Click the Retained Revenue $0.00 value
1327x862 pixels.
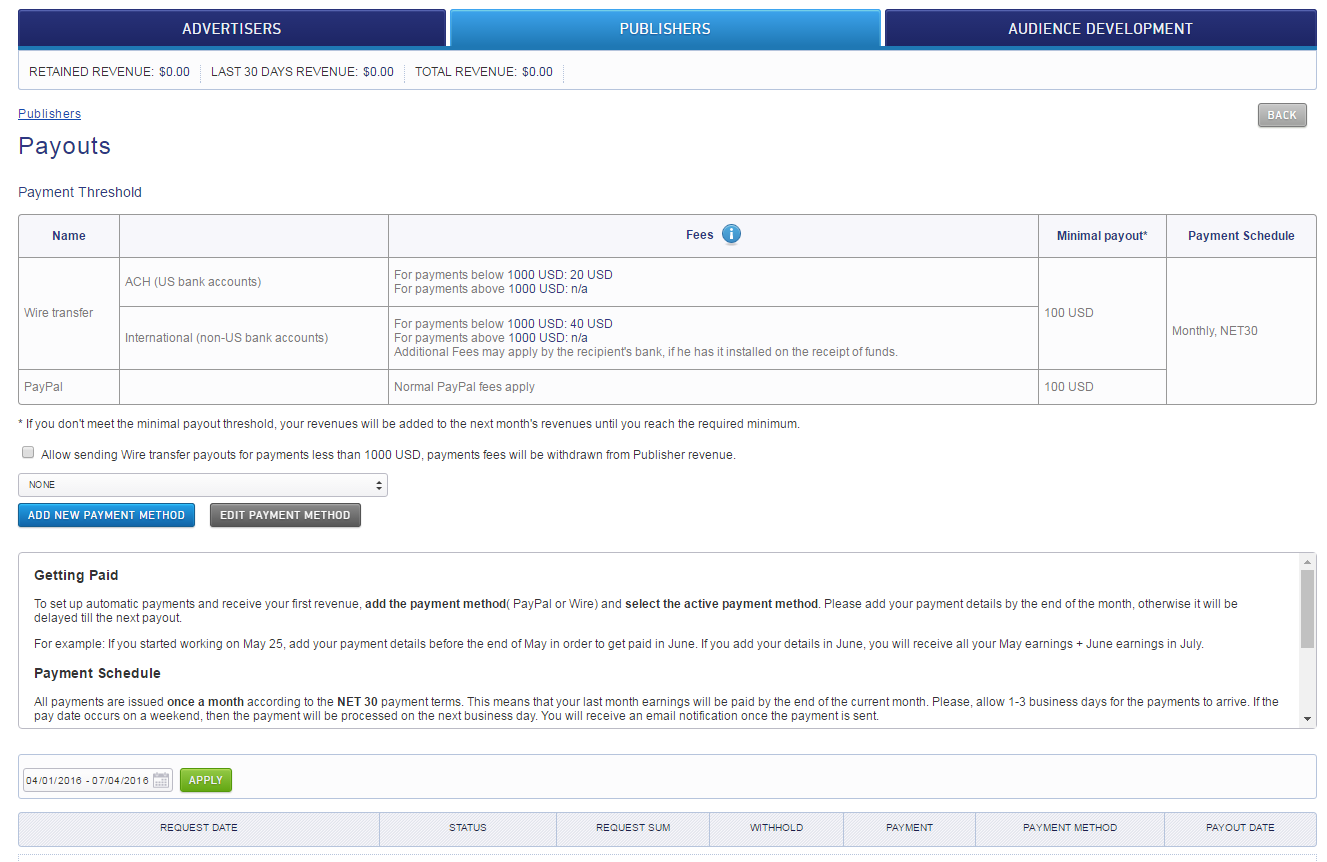[174, 72]
